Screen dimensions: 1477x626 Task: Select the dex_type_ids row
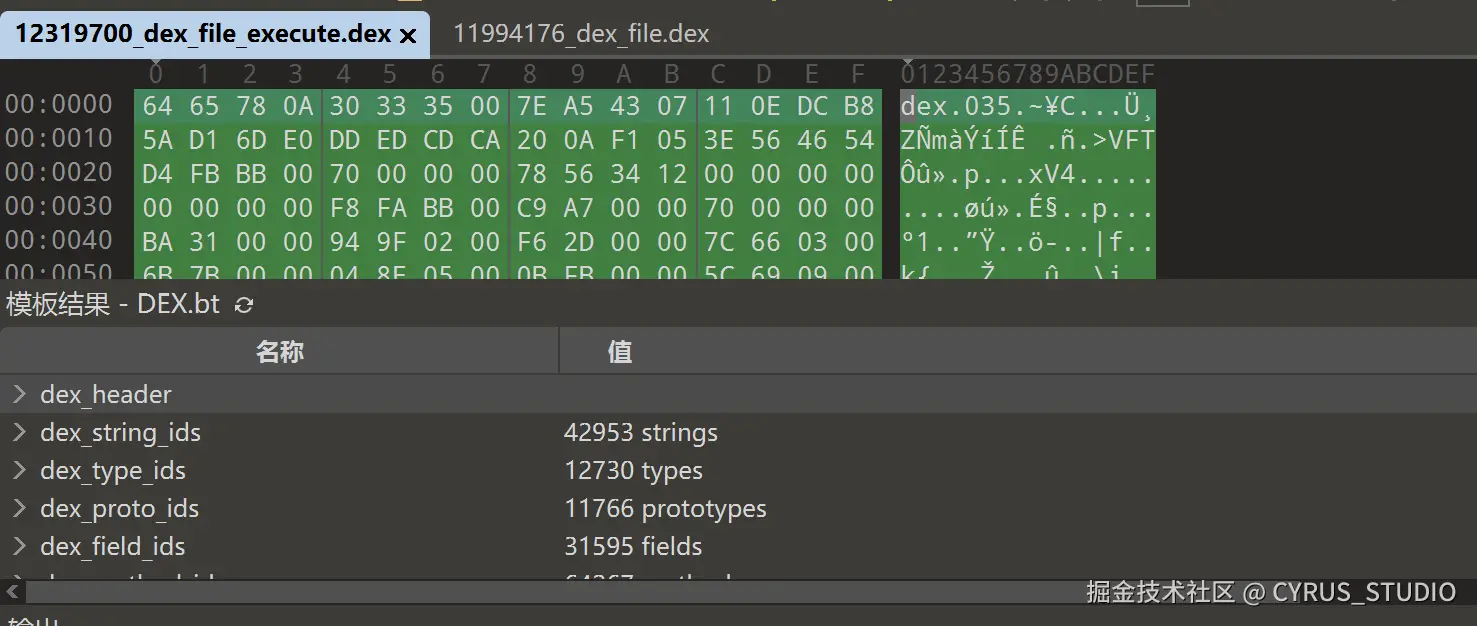click(738, 470)
